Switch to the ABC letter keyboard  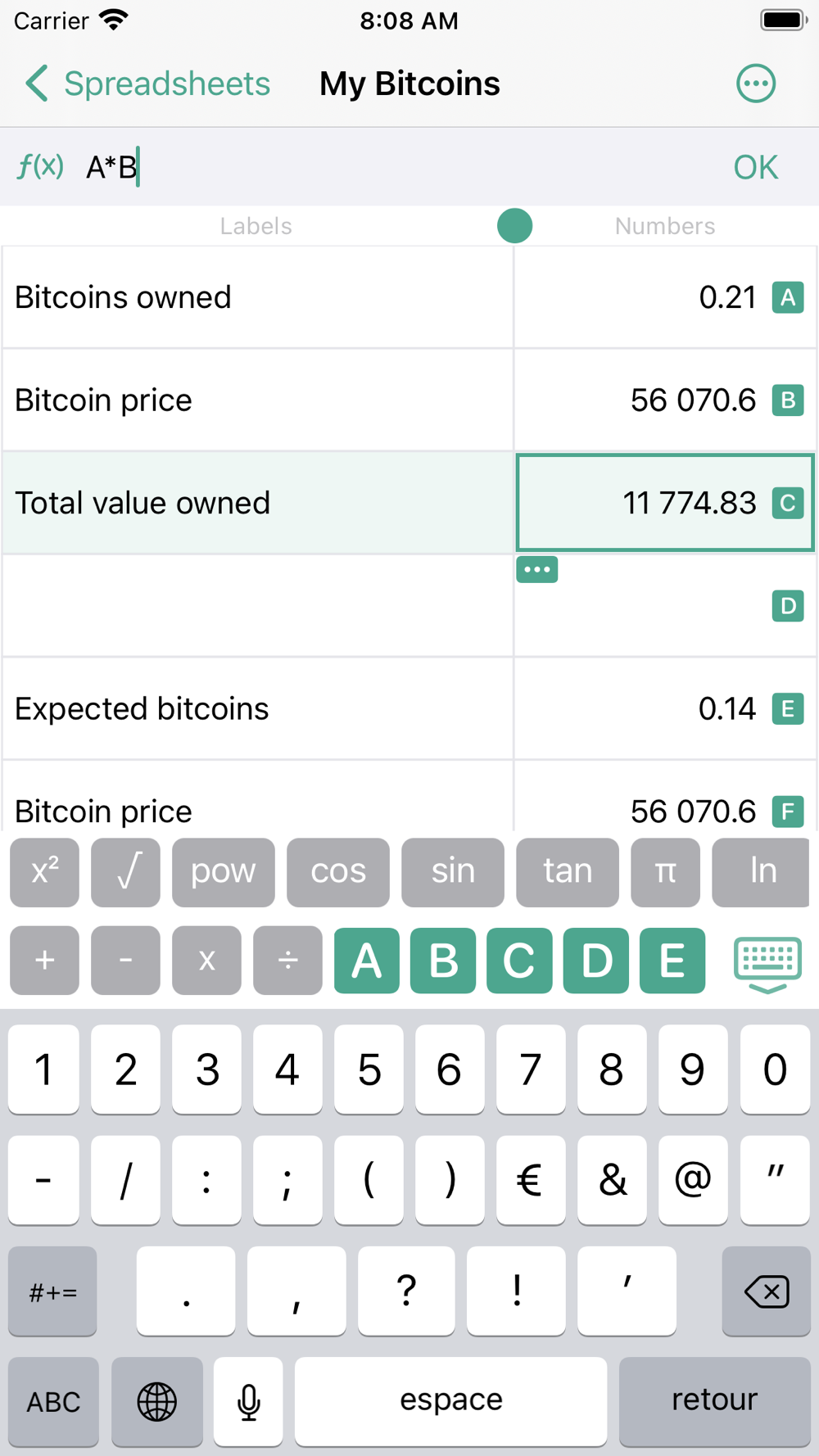(53, 1401)
